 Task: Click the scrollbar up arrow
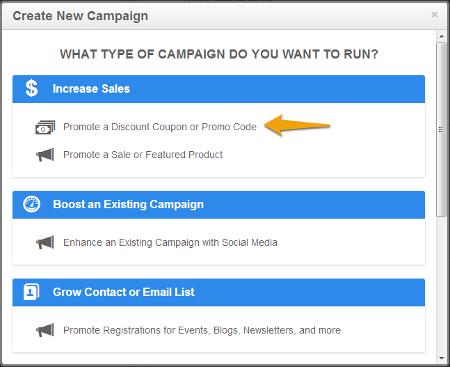click(x=442, y=36)
